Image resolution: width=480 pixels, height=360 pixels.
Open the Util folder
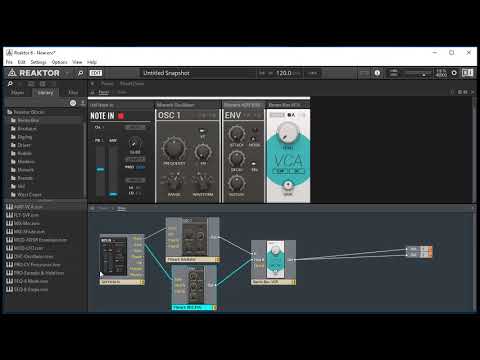click(21, 186)
